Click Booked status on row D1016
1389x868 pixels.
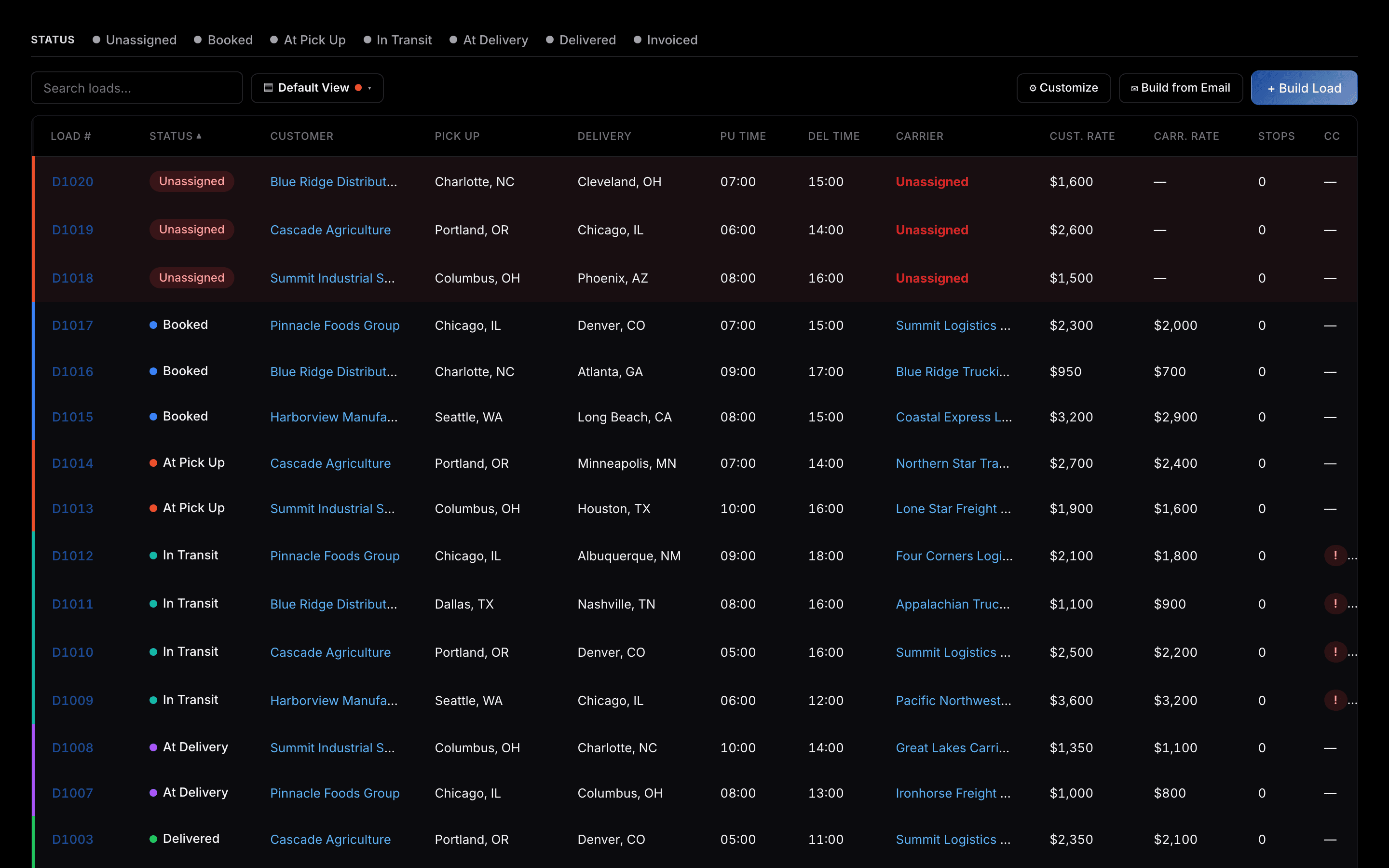[178, 371]
